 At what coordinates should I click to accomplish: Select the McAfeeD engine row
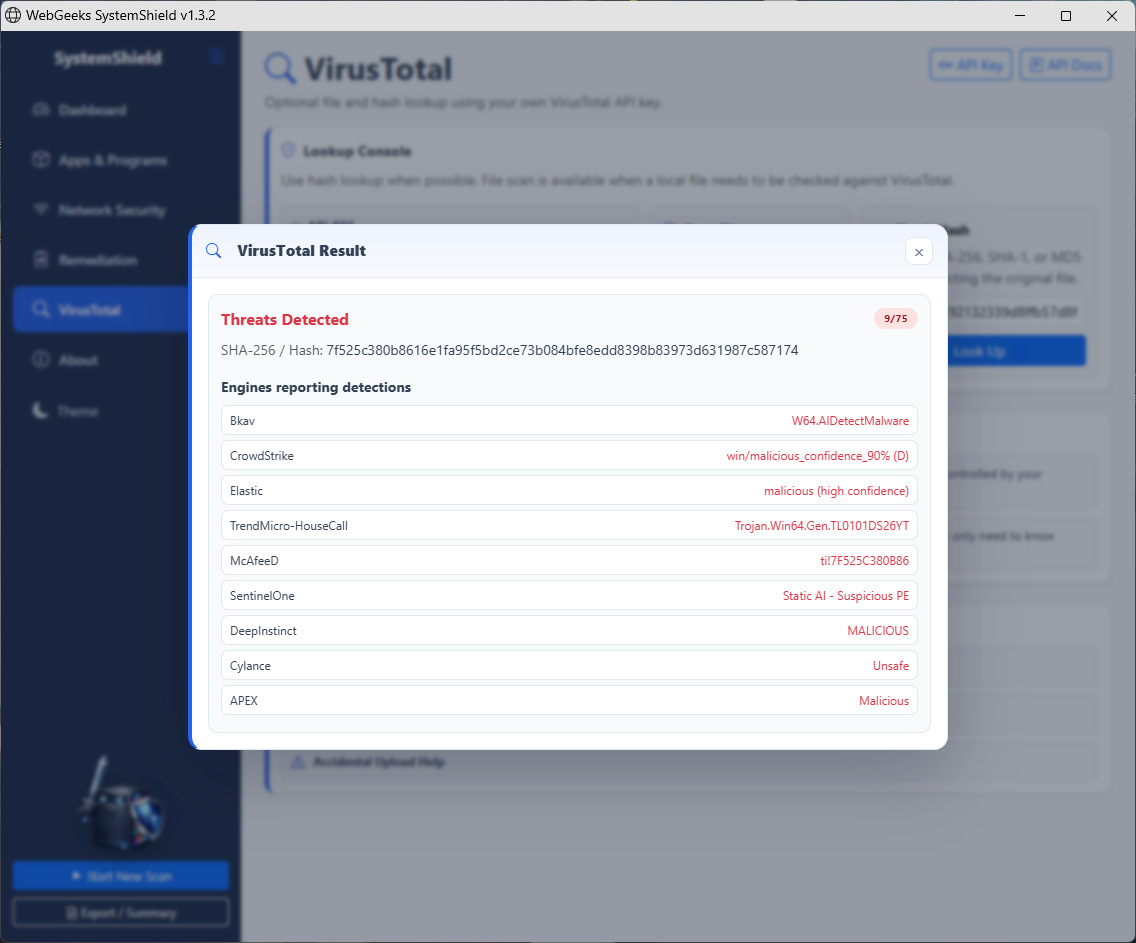click(x=569, y=561)
